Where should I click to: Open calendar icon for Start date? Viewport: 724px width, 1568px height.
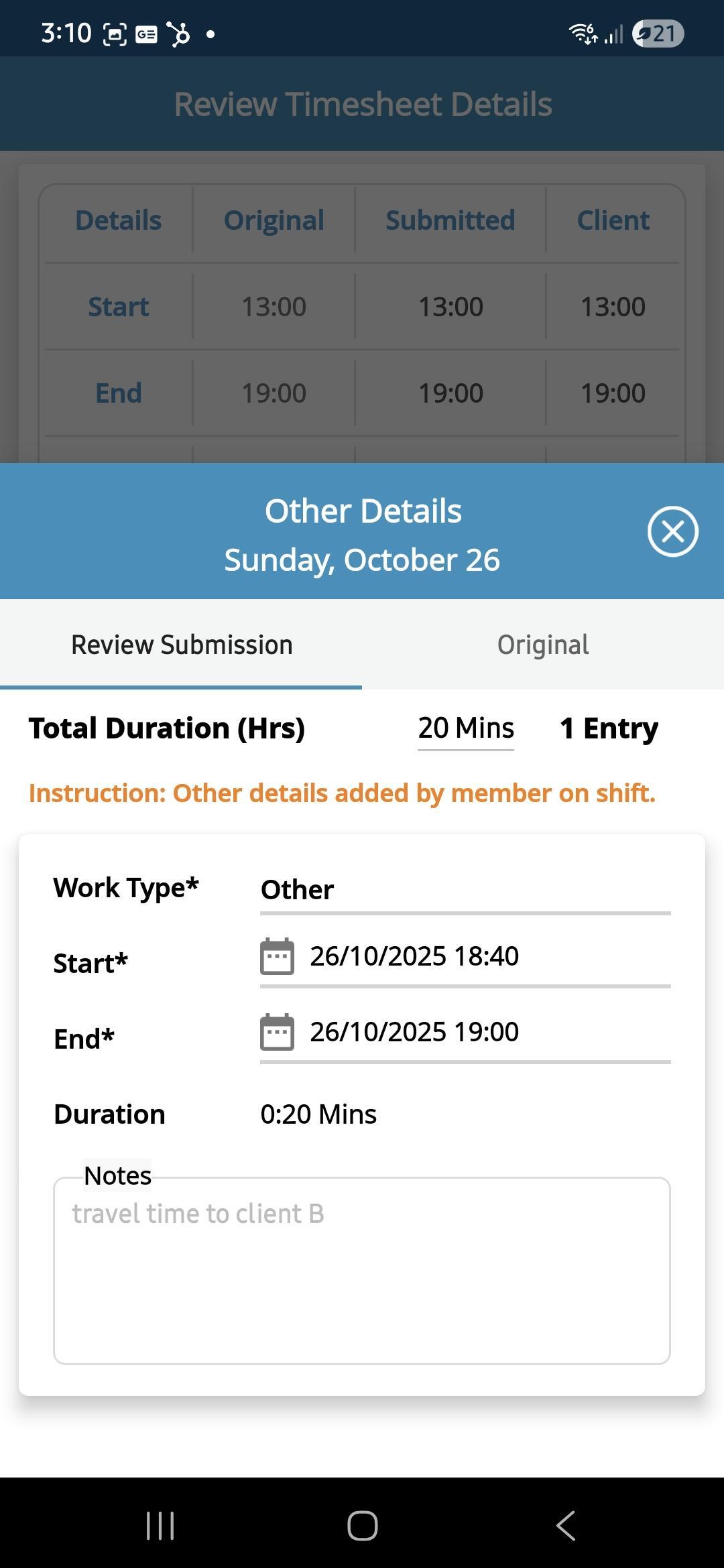[277, 956]
